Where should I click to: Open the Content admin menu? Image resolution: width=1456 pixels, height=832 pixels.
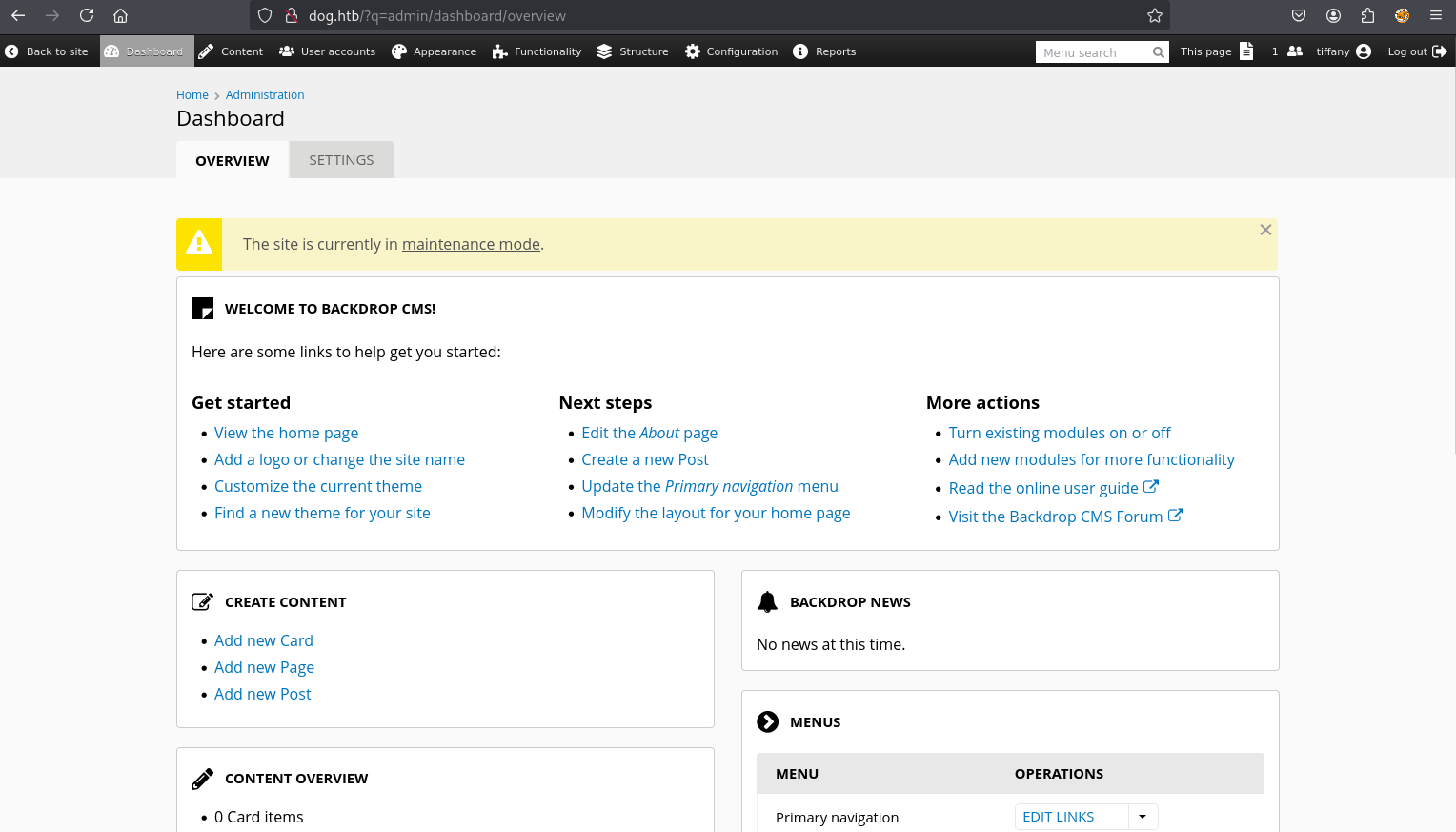click(x=231, y=51)
